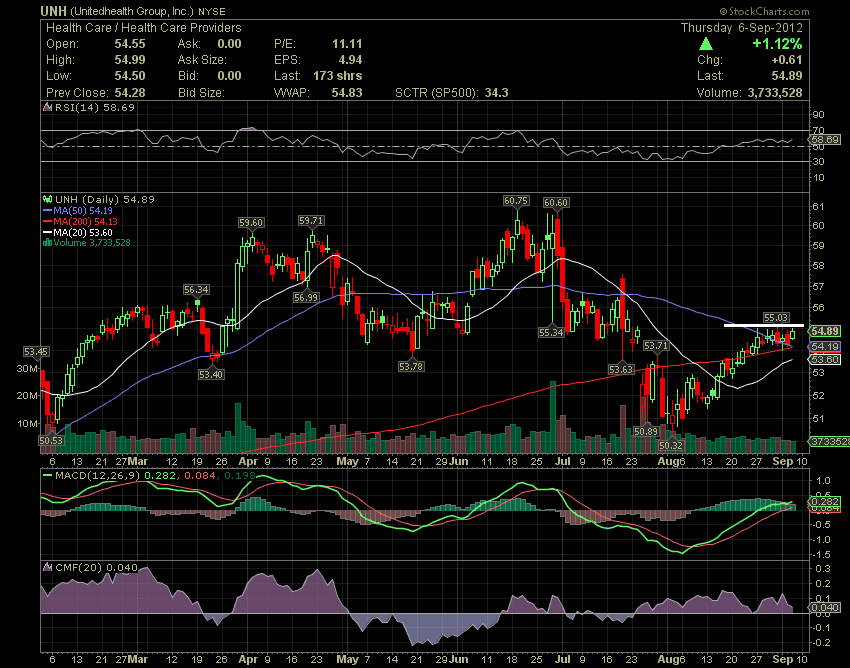The width and height of the screenshot is (850, 668).
Task: Click the MACD(12,26,9) panel label
Action: click(x=97, y=476)
